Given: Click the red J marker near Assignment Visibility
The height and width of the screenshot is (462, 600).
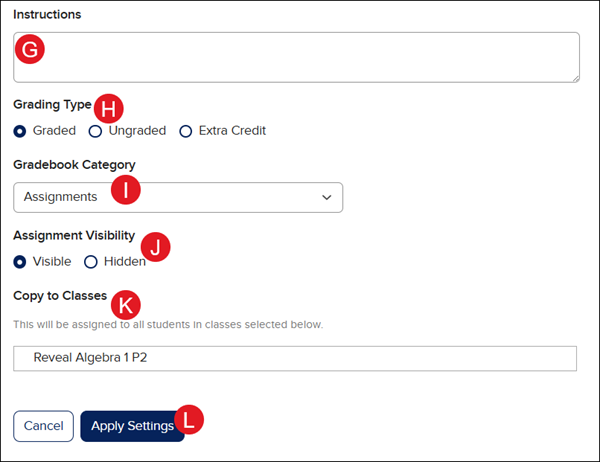Looking at the screenshot, I should [x=155, y=246].
